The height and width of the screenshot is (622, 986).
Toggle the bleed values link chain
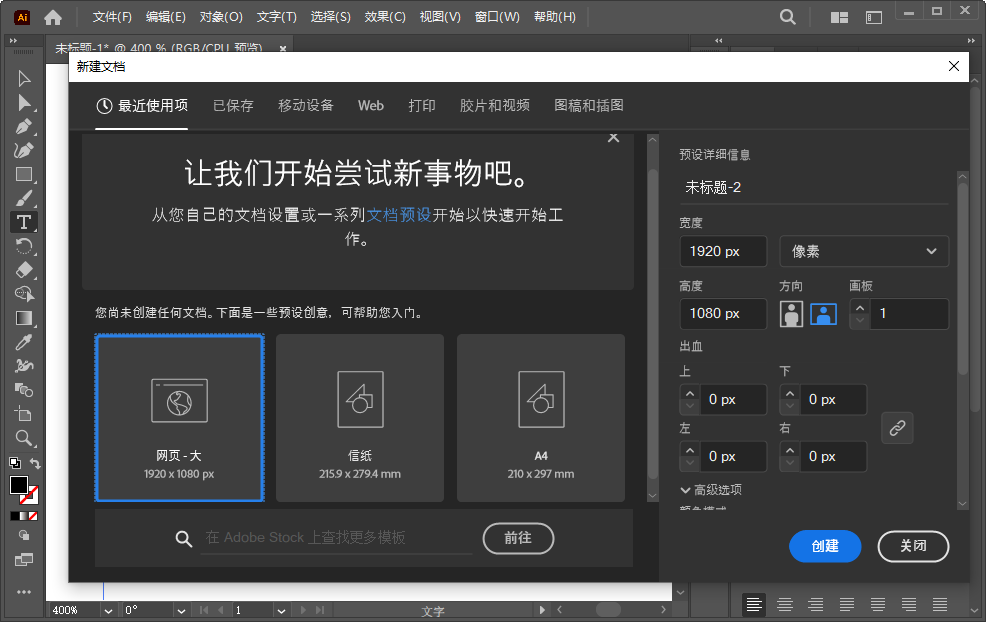(897, 427)
